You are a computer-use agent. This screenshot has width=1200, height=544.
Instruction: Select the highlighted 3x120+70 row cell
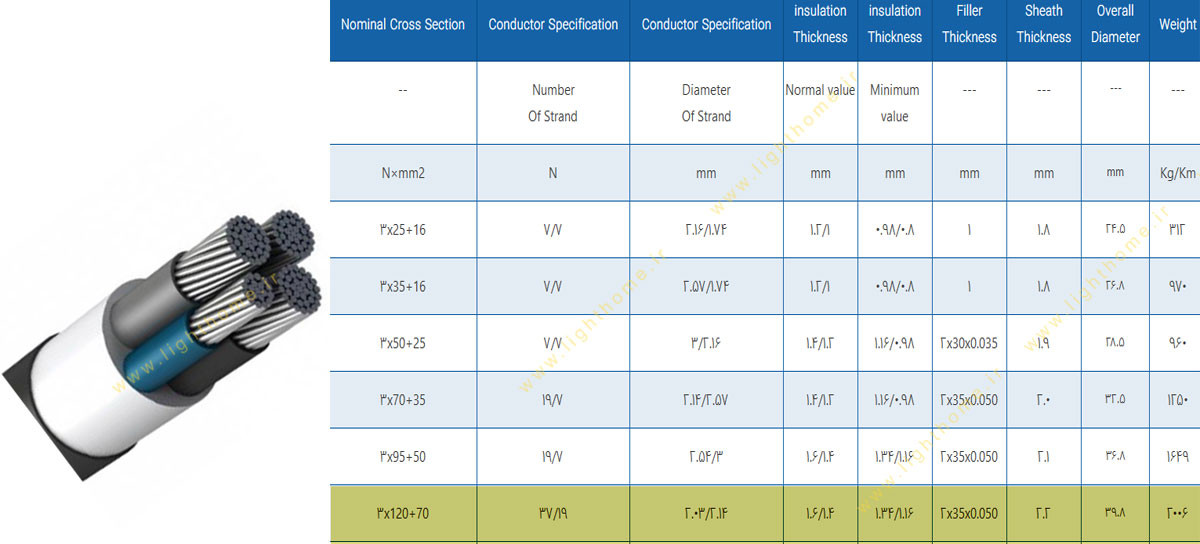[x=403, y=514]
